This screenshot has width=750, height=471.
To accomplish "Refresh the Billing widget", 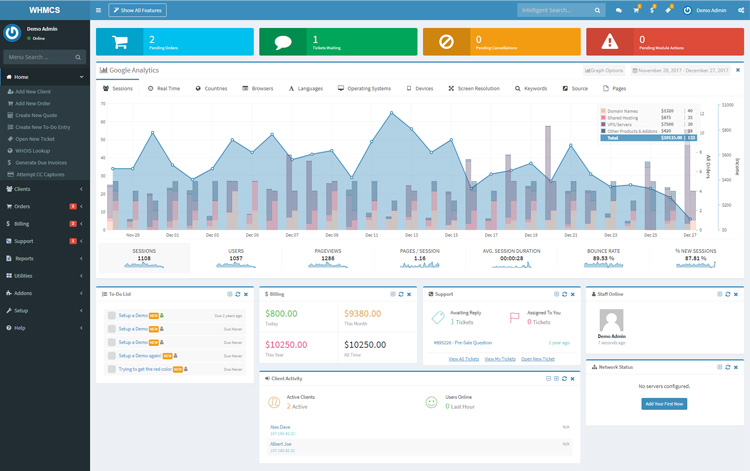I will (400, 294).
